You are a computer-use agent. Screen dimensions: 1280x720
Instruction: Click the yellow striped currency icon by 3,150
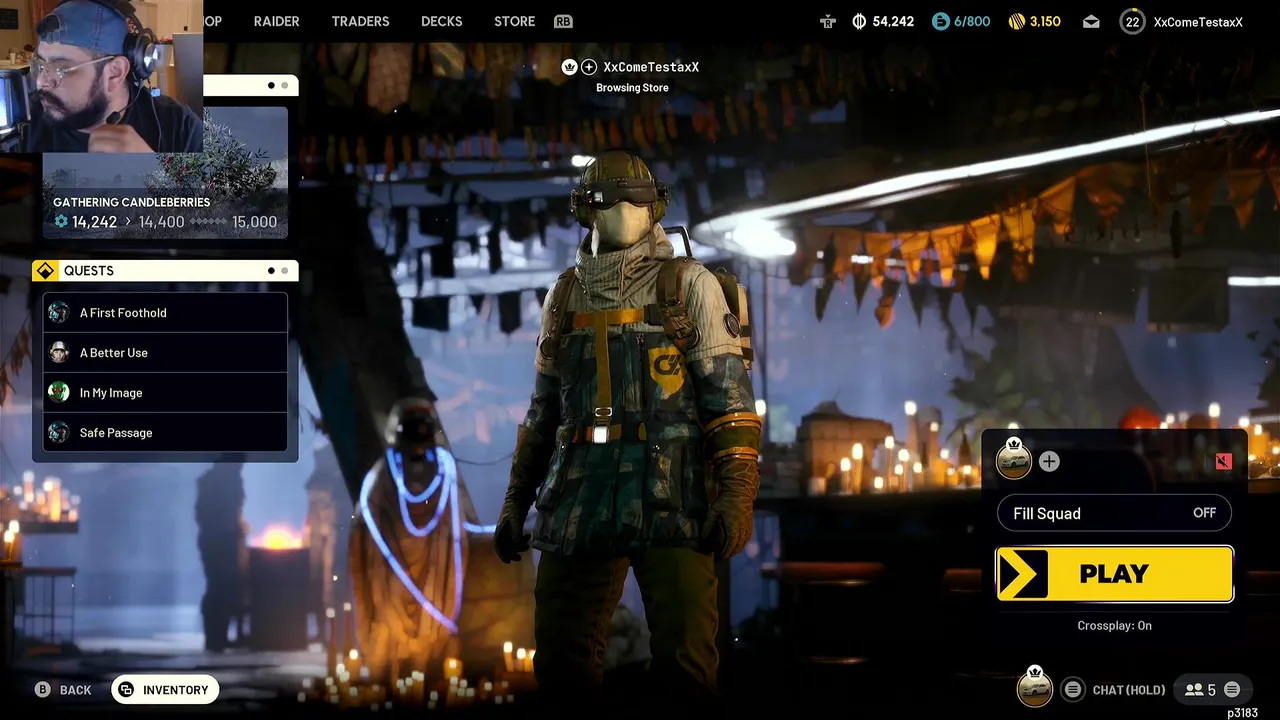pos(1017,21)
